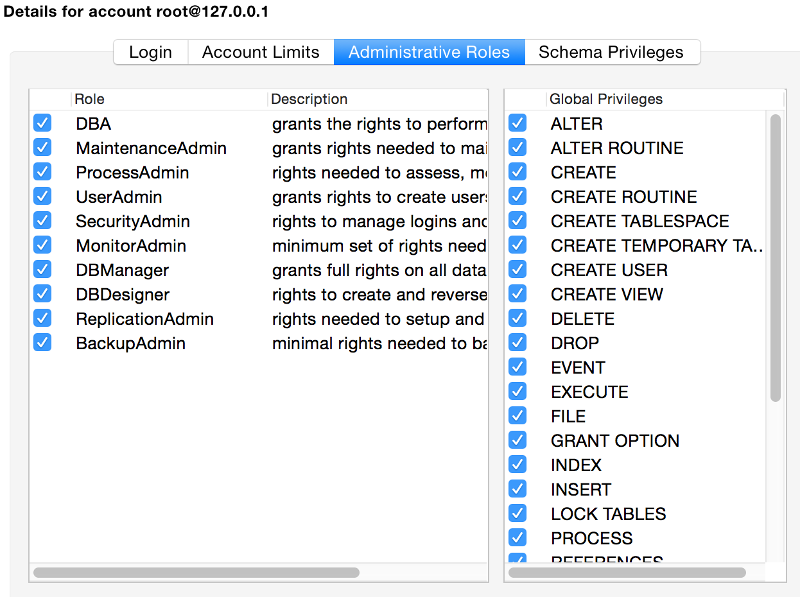The width and height of the screenshot is (800, 597).
Task: Select the EXECUTE privilege label
Action: click(589, 392)
